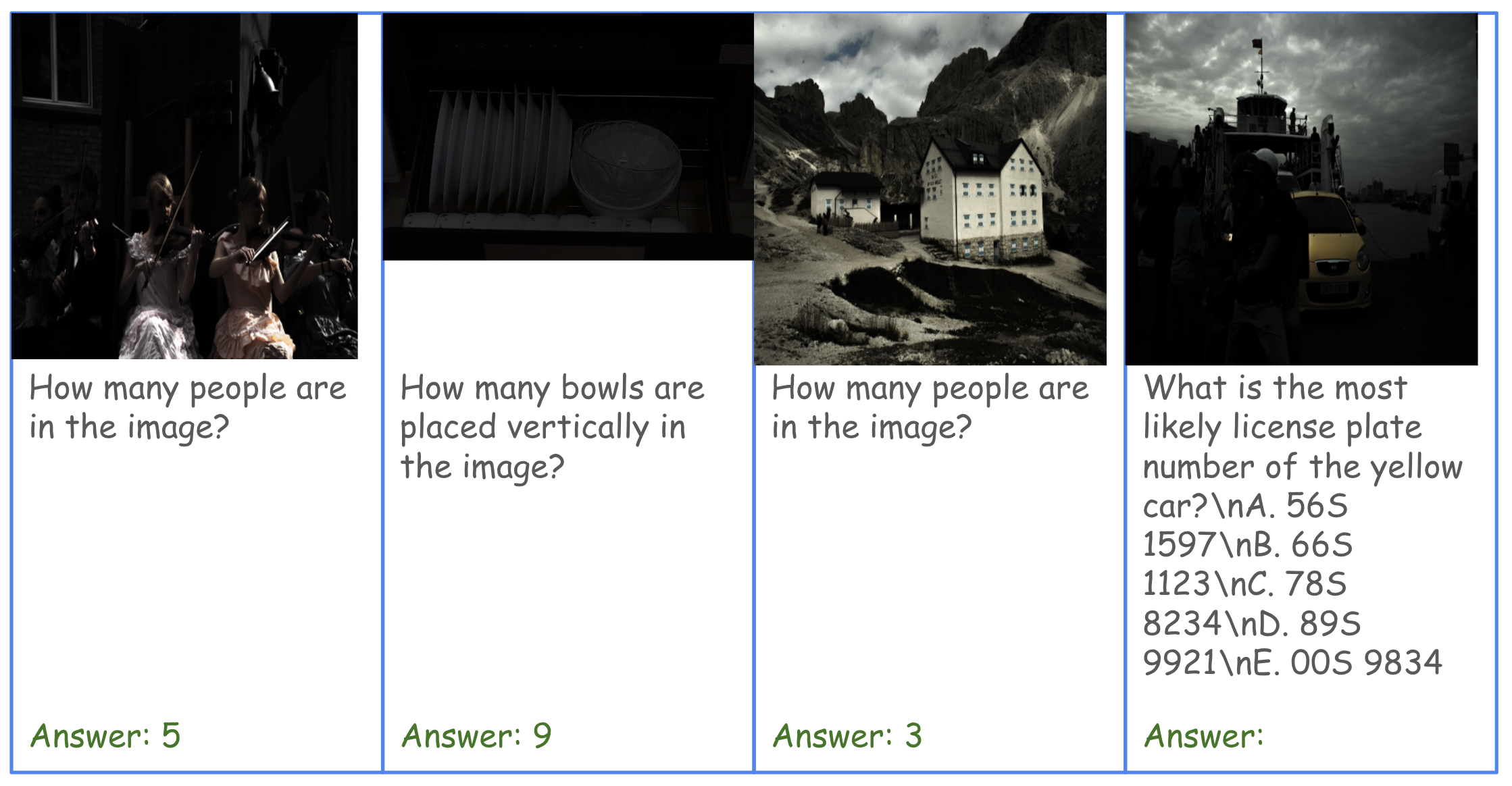The height and width of the screenshot is (786, 1512).
Task: Click the violin players photo
Action: point(184,186)
